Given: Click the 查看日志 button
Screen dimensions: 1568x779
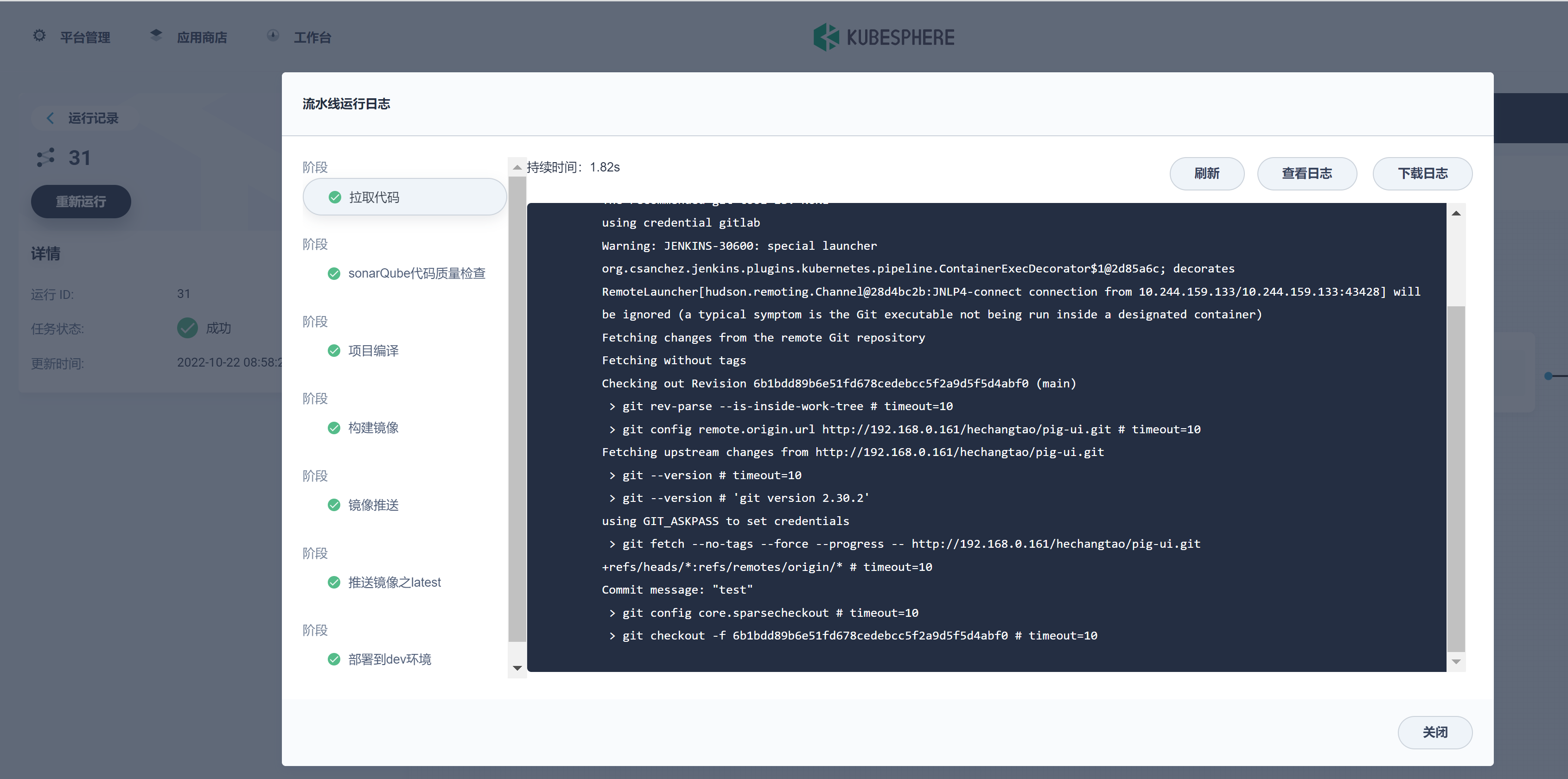Looking at the screenshot, I should (1306, 173).
